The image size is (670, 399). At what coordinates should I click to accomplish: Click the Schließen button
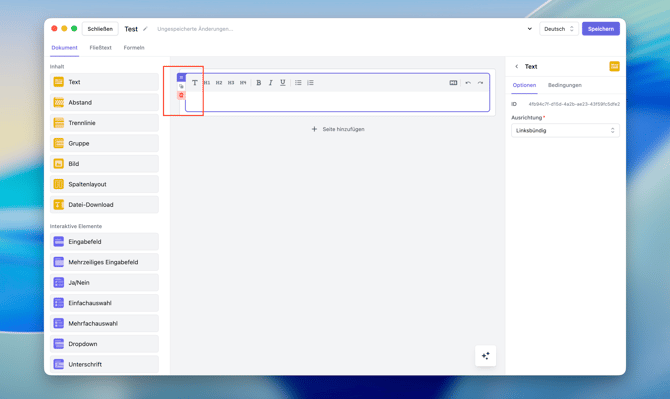[x=100, y=29]
